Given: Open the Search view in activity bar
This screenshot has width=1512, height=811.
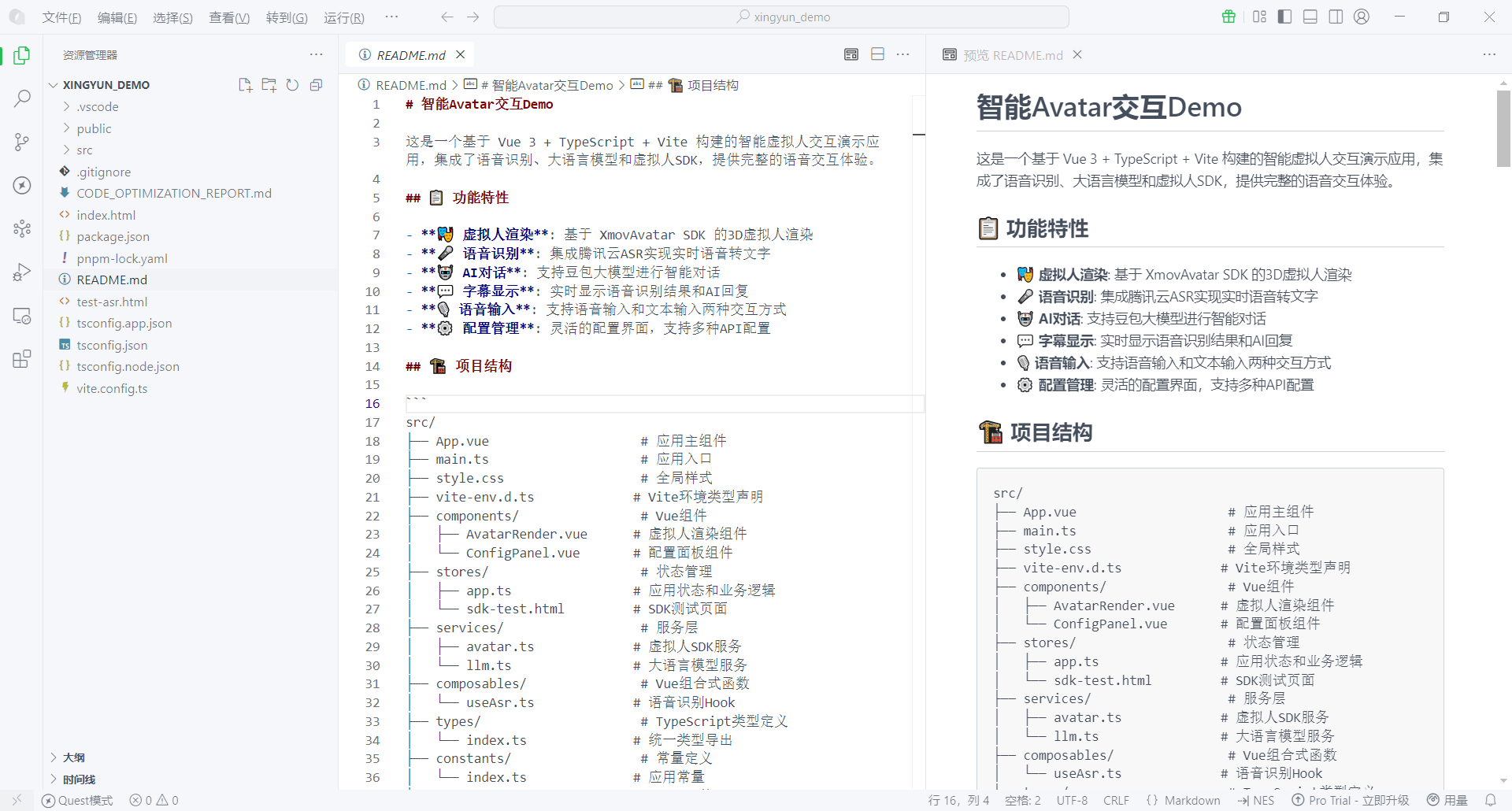Looking at the screenshot, I should pos(22,98).
